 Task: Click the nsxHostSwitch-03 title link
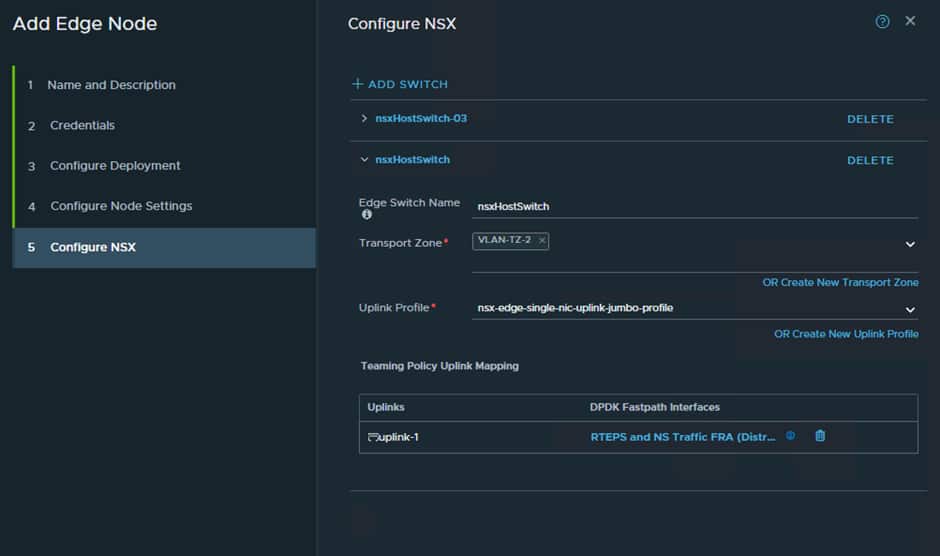click(x=421, y=119)
